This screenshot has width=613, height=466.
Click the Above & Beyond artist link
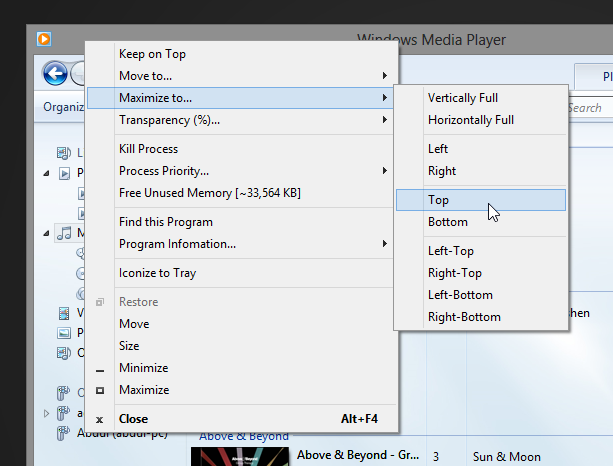click(x=244, y=437)
